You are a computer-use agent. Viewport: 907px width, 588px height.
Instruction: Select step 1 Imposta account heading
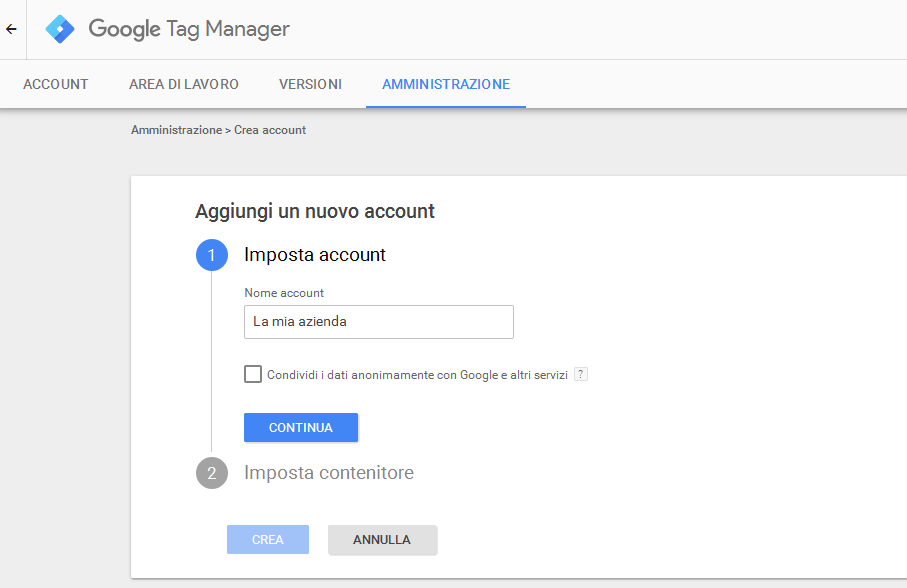(x=315, y=255)
